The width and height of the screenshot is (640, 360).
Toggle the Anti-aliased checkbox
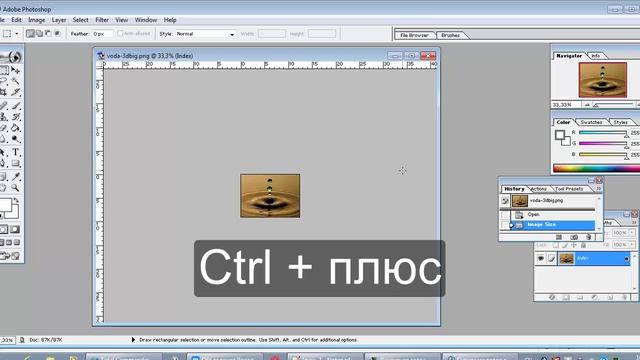tap(120, 33)
